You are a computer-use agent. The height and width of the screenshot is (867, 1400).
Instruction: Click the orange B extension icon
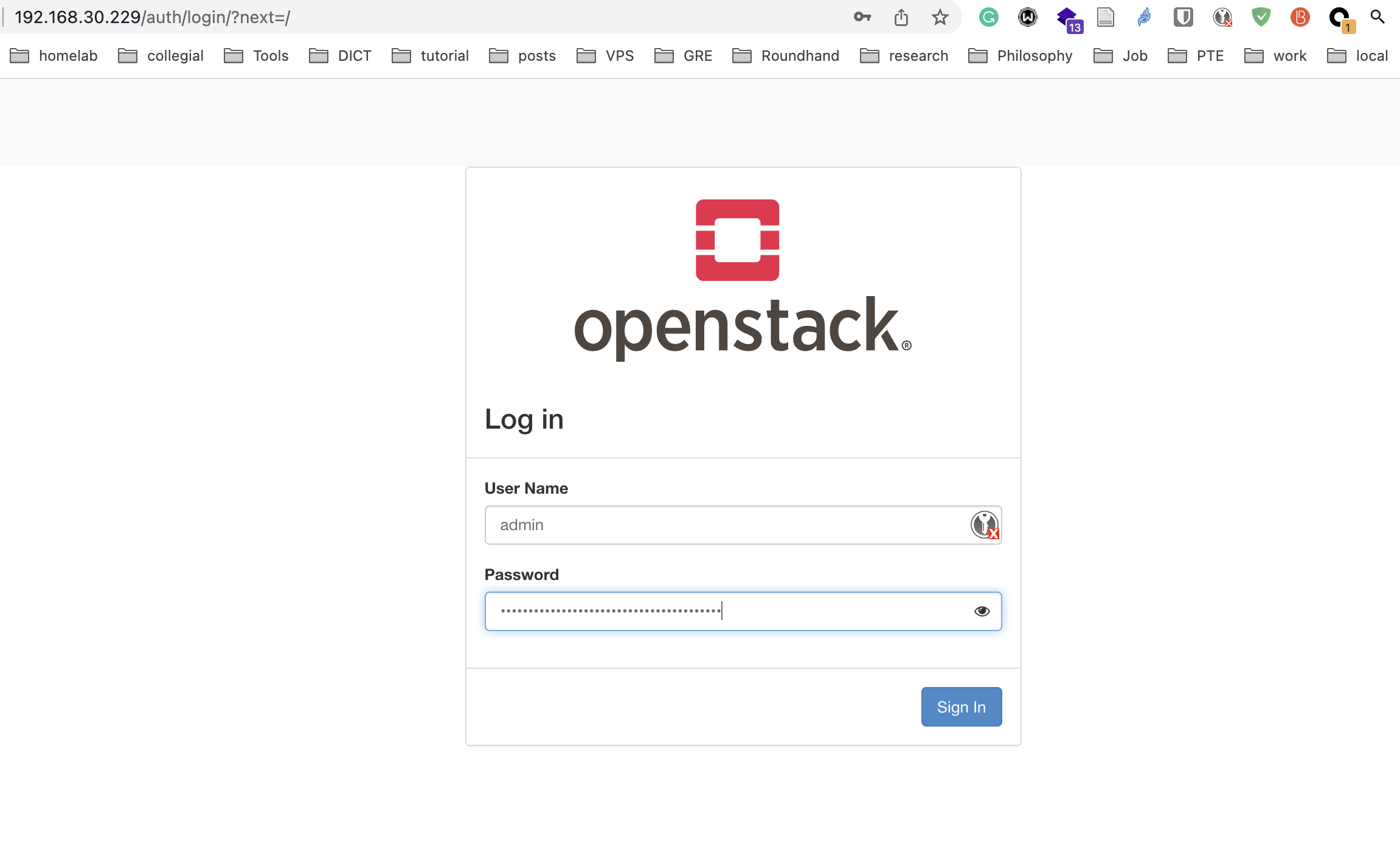(1300, 17)
